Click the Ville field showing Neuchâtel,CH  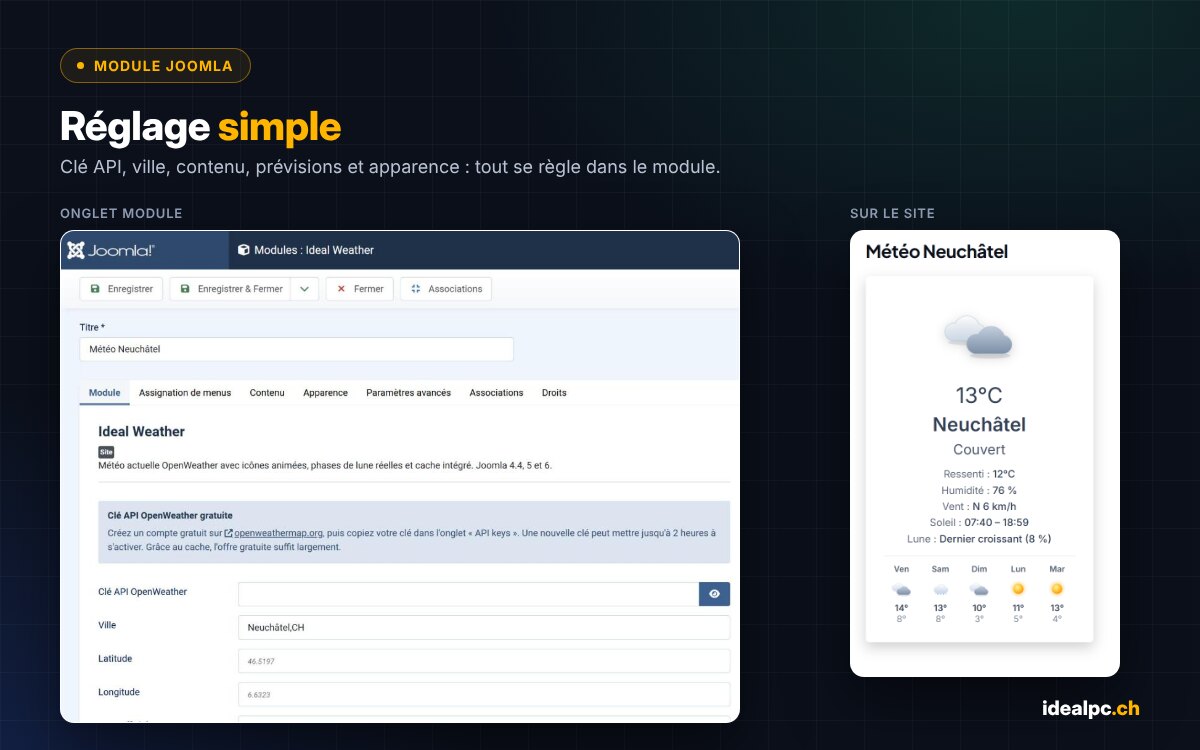484,627
